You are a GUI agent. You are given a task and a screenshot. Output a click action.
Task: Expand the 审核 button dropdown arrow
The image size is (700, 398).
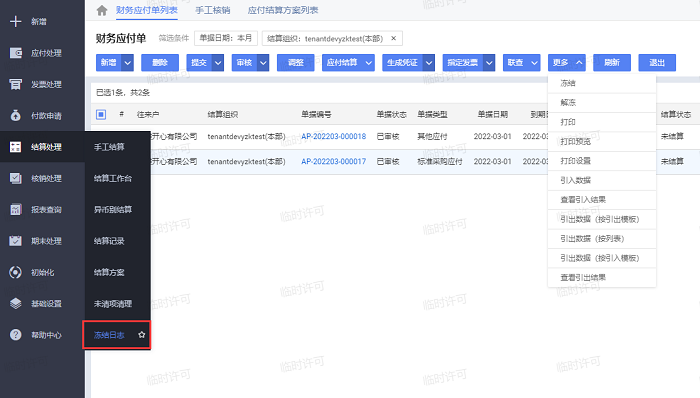pos(263,63)
